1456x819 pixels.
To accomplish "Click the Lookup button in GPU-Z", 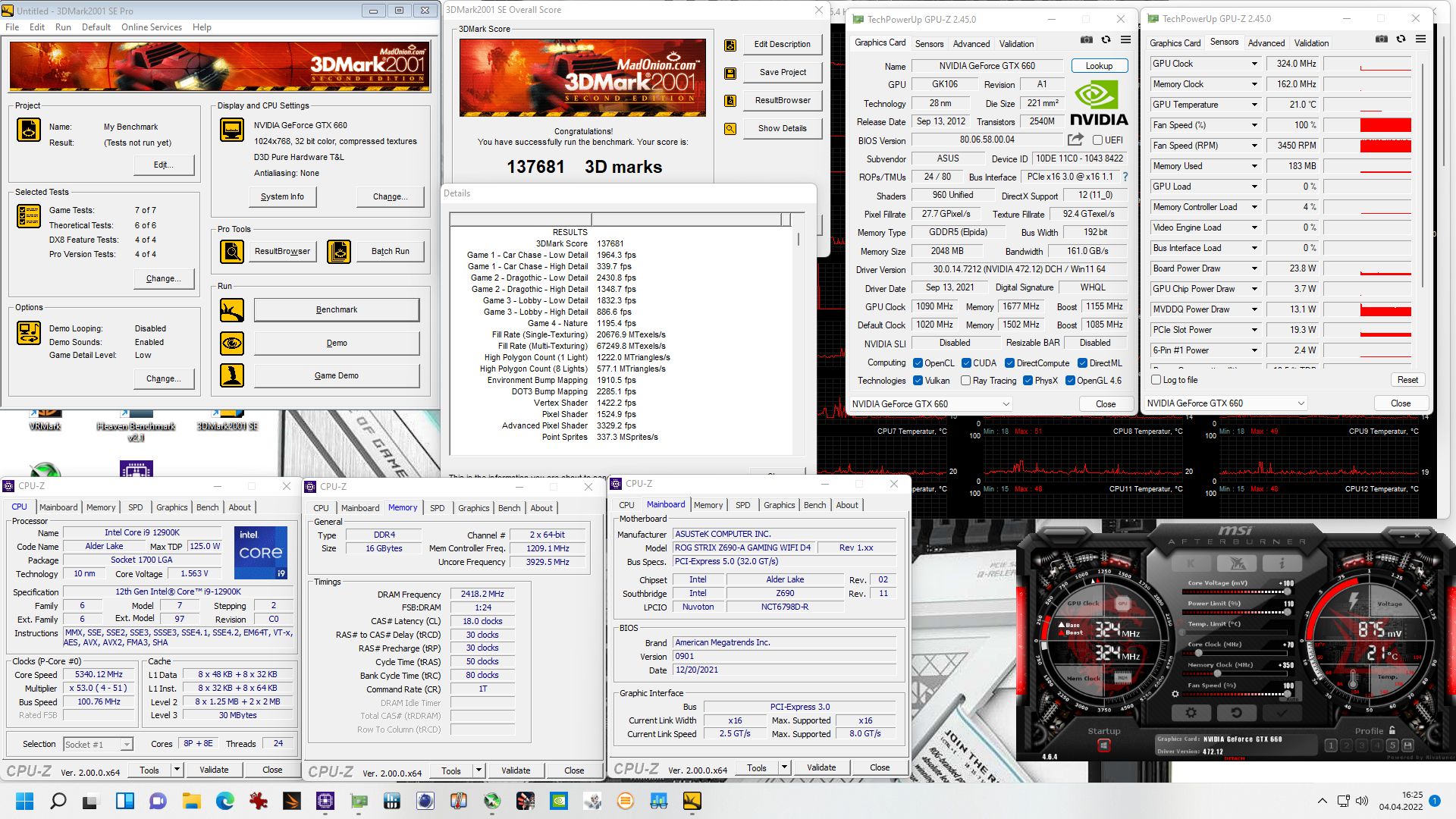I will (x=1099, y=66).
